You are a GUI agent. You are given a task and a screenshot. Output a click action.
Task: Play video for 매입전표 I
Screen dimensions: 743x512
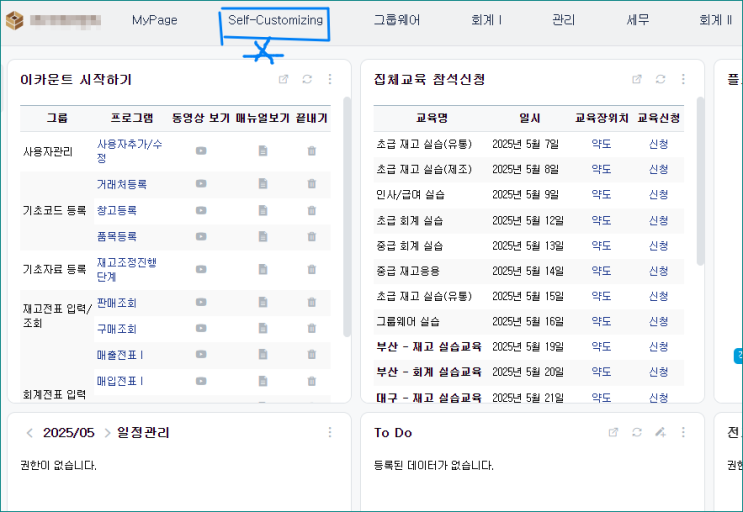(201, 381)
